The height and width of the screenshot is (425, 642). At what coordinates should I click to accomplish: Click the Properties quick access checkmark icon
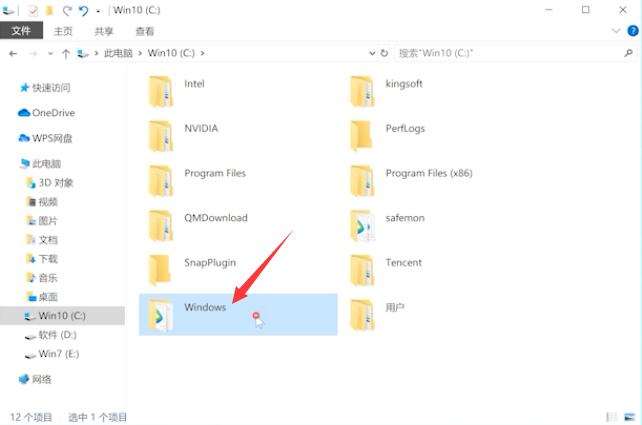point(33,10)
